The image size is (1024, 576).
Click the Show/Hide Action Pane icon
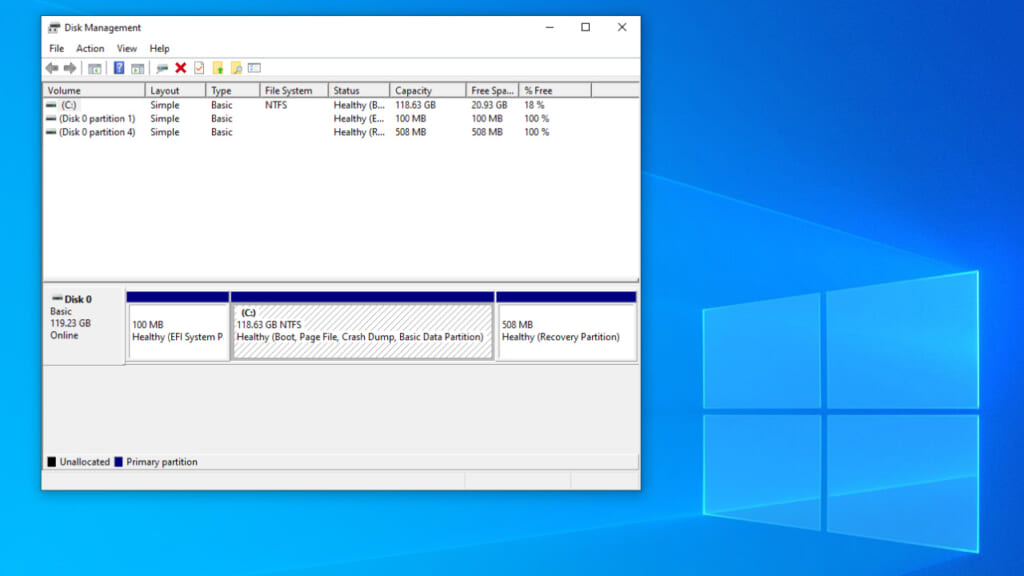click(137, 68)
